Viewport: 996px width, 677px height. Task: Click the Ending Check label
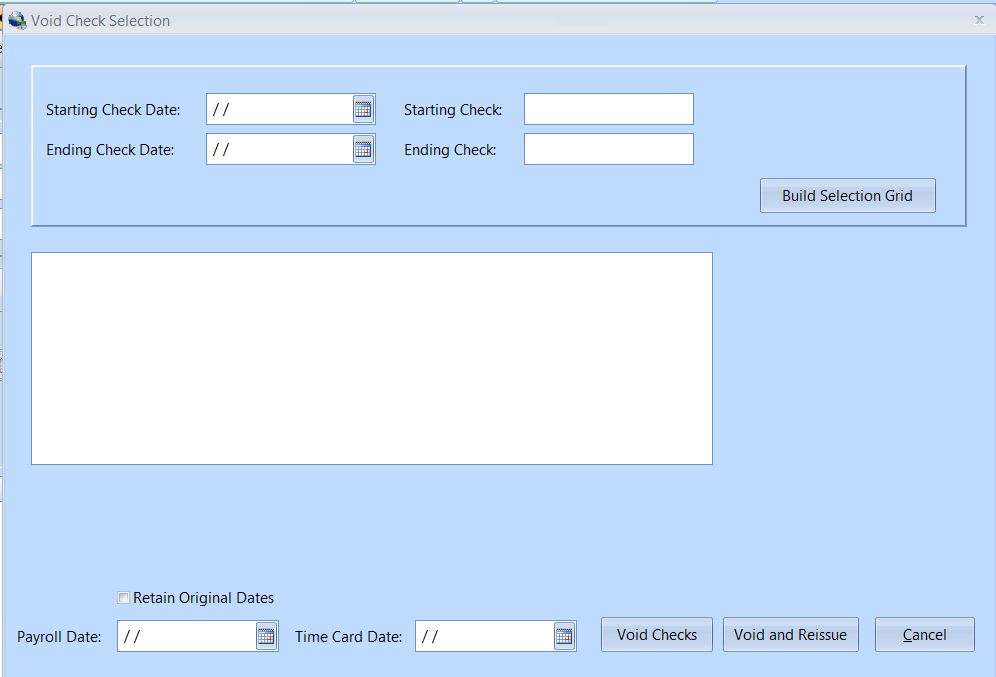(x=450, y=150)
